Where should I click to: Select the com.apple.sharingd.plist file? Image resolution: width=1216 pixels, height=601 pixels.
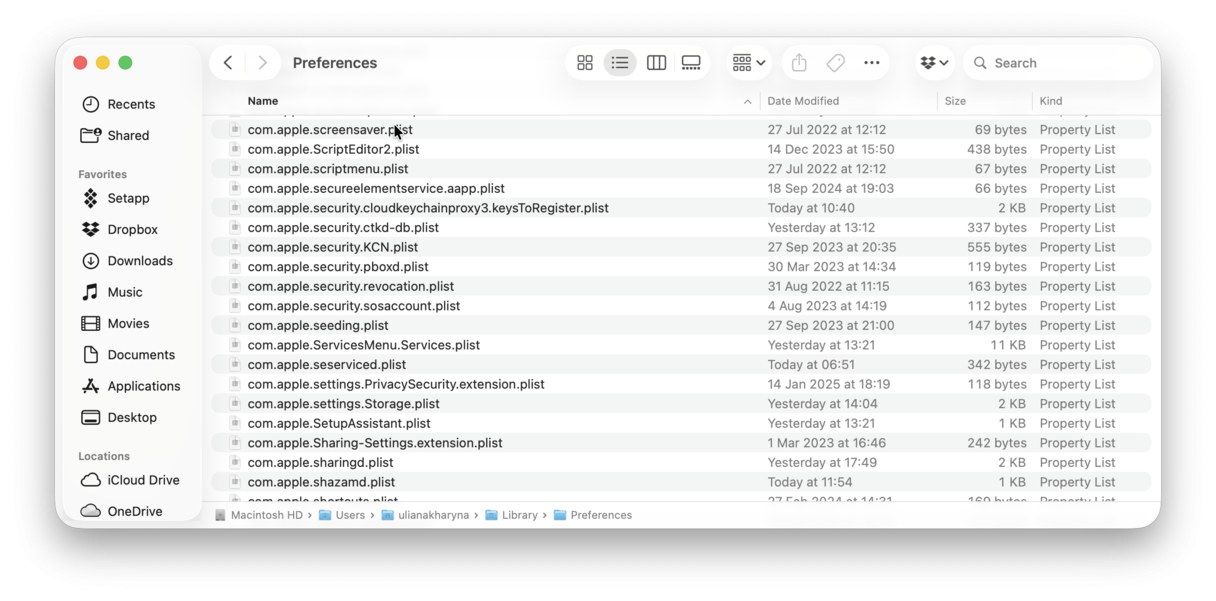pos(320,462)
